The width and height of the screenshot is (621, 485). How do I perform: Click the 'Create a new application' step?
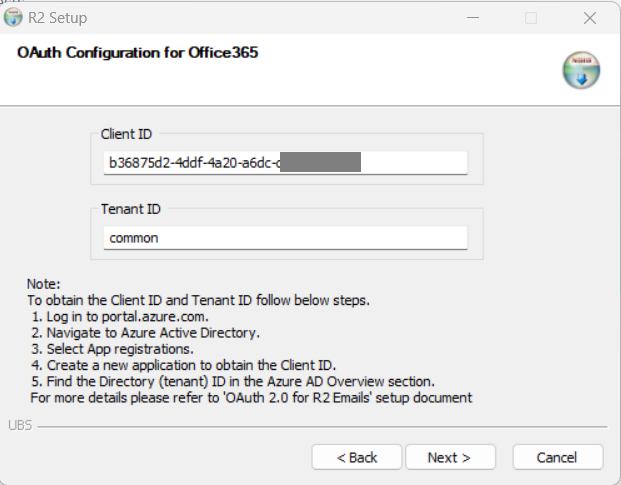[183, 365]
